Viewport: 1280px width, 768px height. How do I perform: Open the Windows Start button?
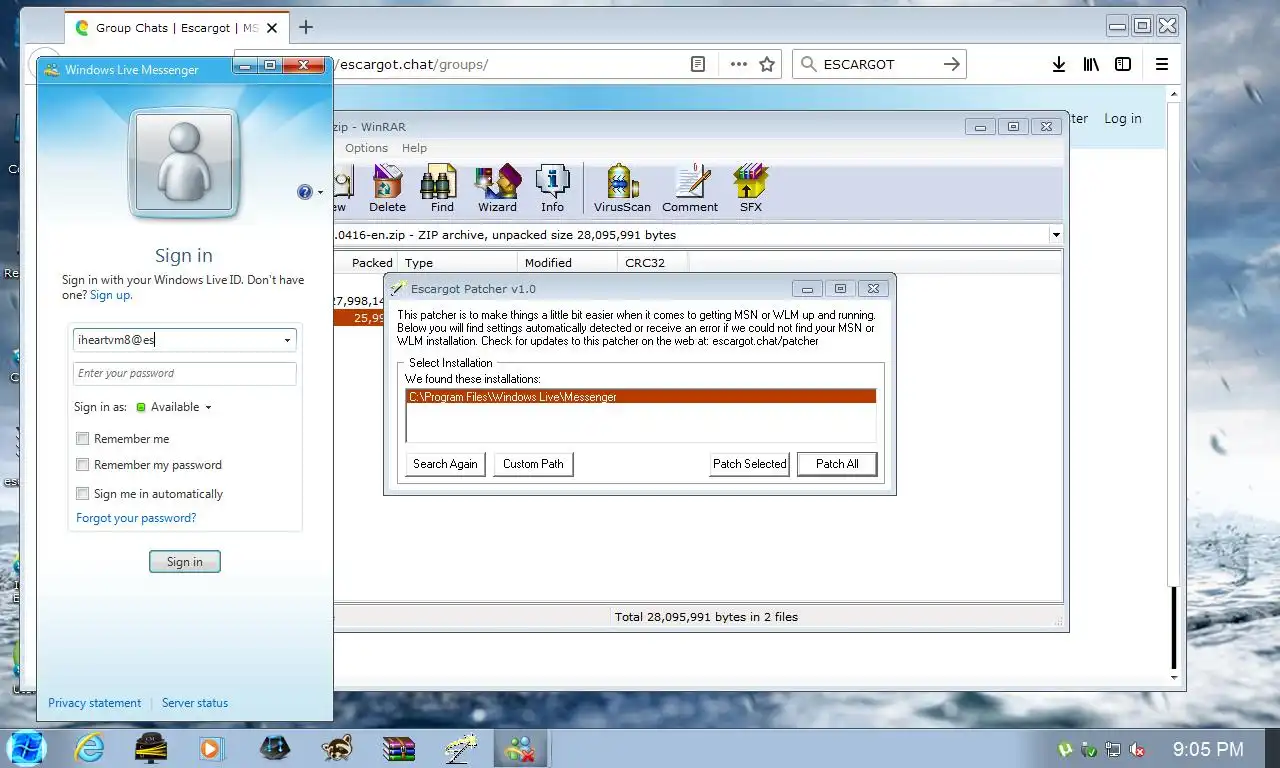click(26, 748)
